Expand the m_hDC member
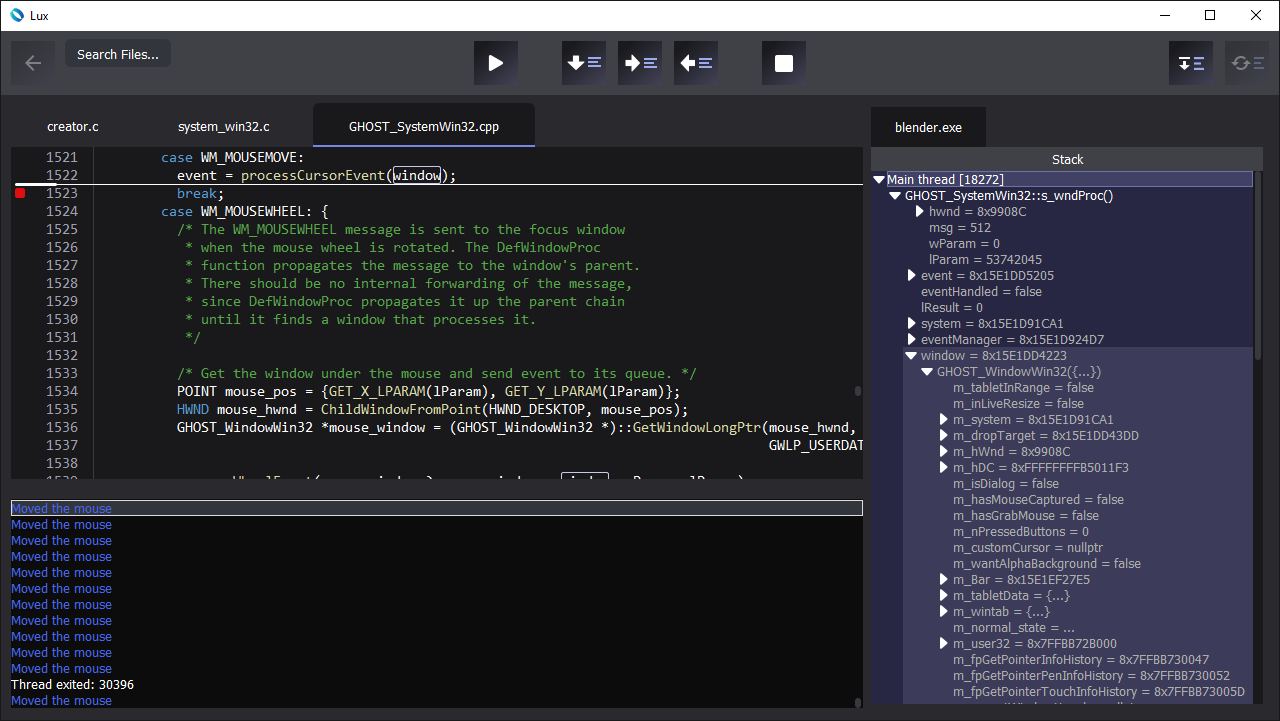 (943, 468)
